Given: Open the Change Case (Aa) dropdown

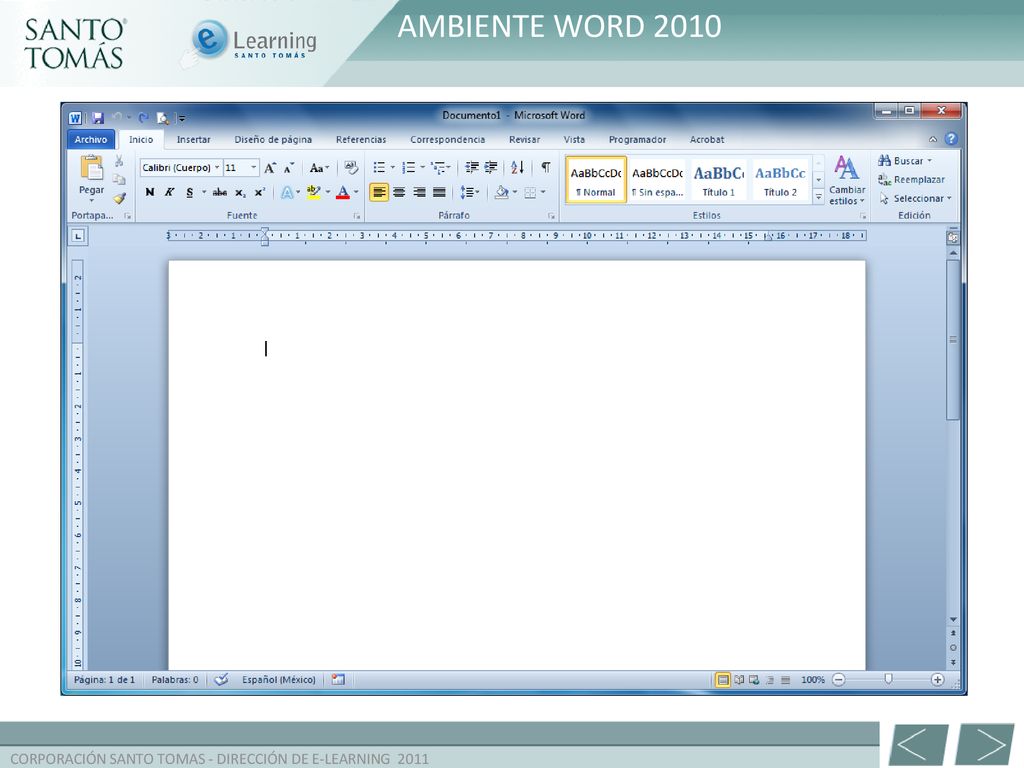Looking at the screenshot, I should click(319, 168).
